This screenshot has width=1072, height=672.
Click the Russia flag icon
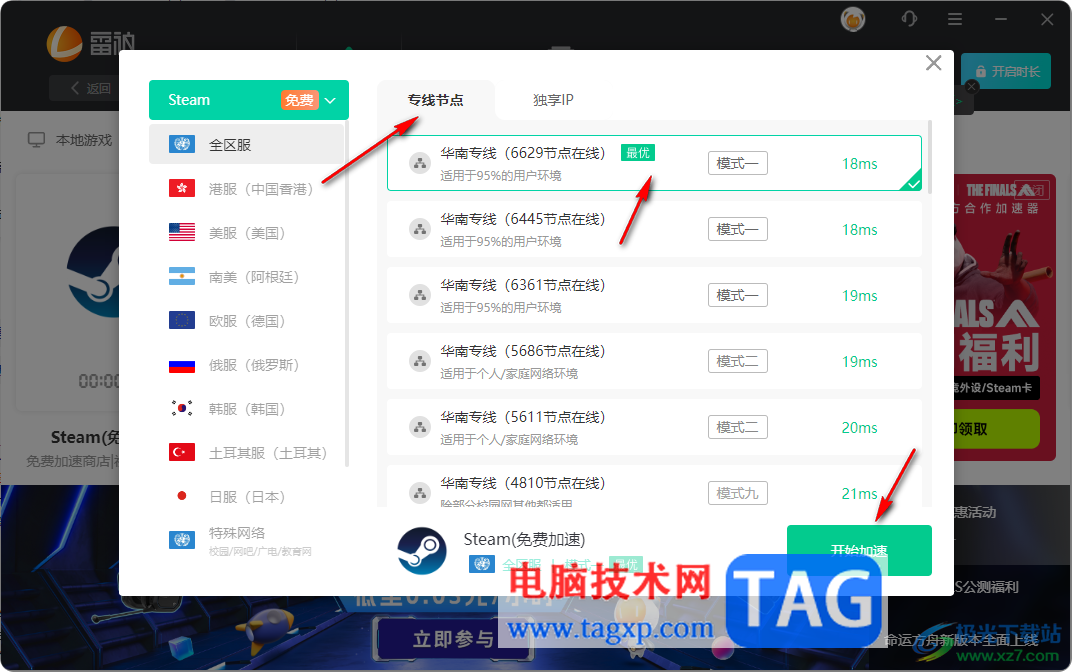pyautogui.click(x=182, y=364)
